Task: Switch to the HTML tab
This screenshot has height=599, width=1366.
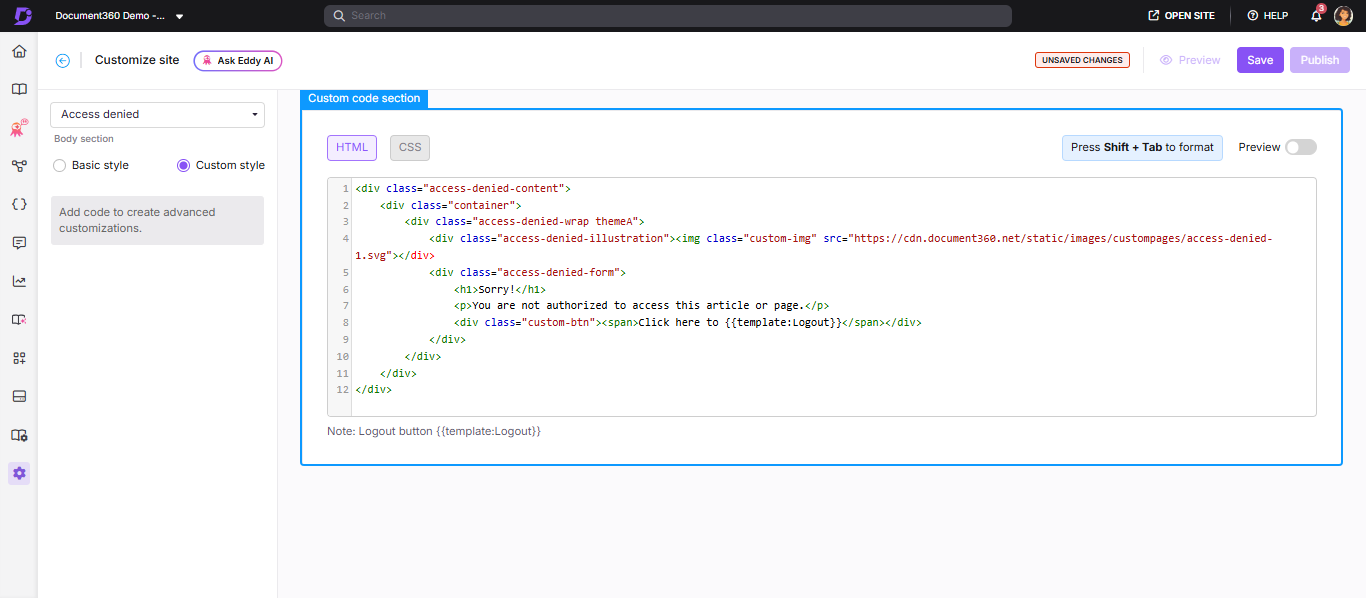Action: point(352,148)
